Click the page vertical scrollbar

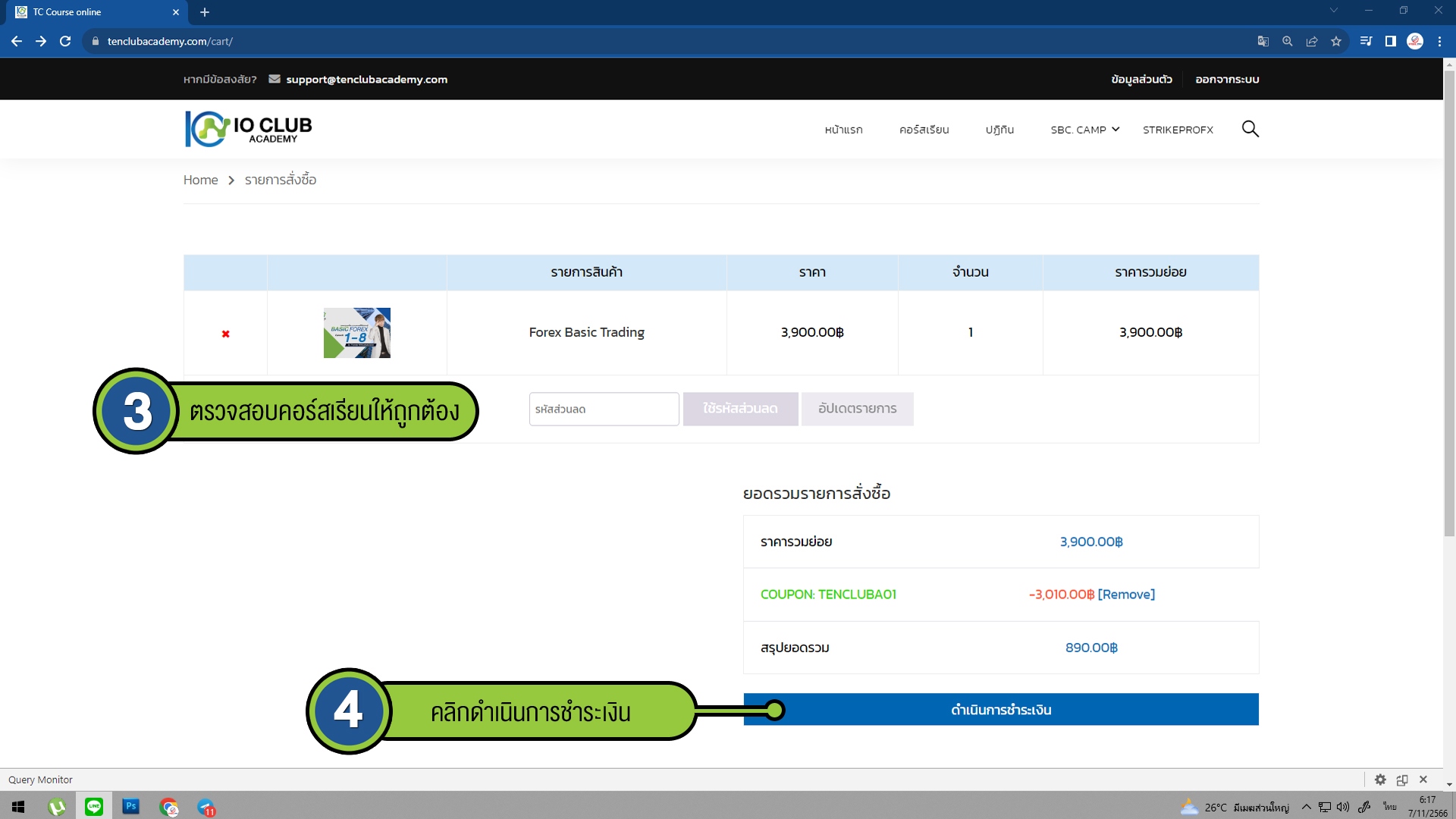click(1449, 303)
